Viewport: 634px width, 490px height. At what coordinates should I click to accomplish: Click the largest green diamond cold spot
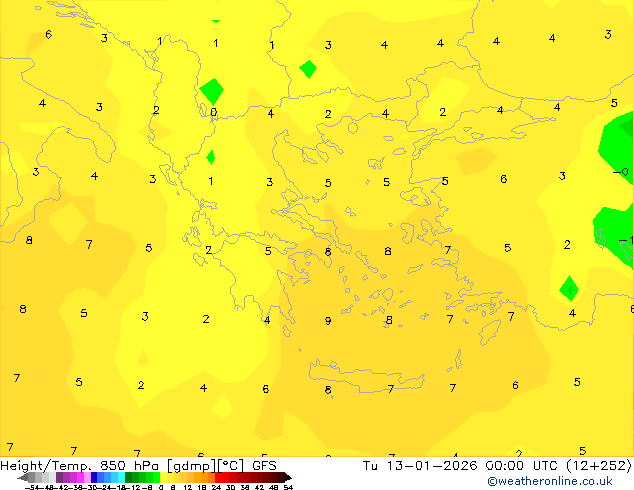click(211, 91)
